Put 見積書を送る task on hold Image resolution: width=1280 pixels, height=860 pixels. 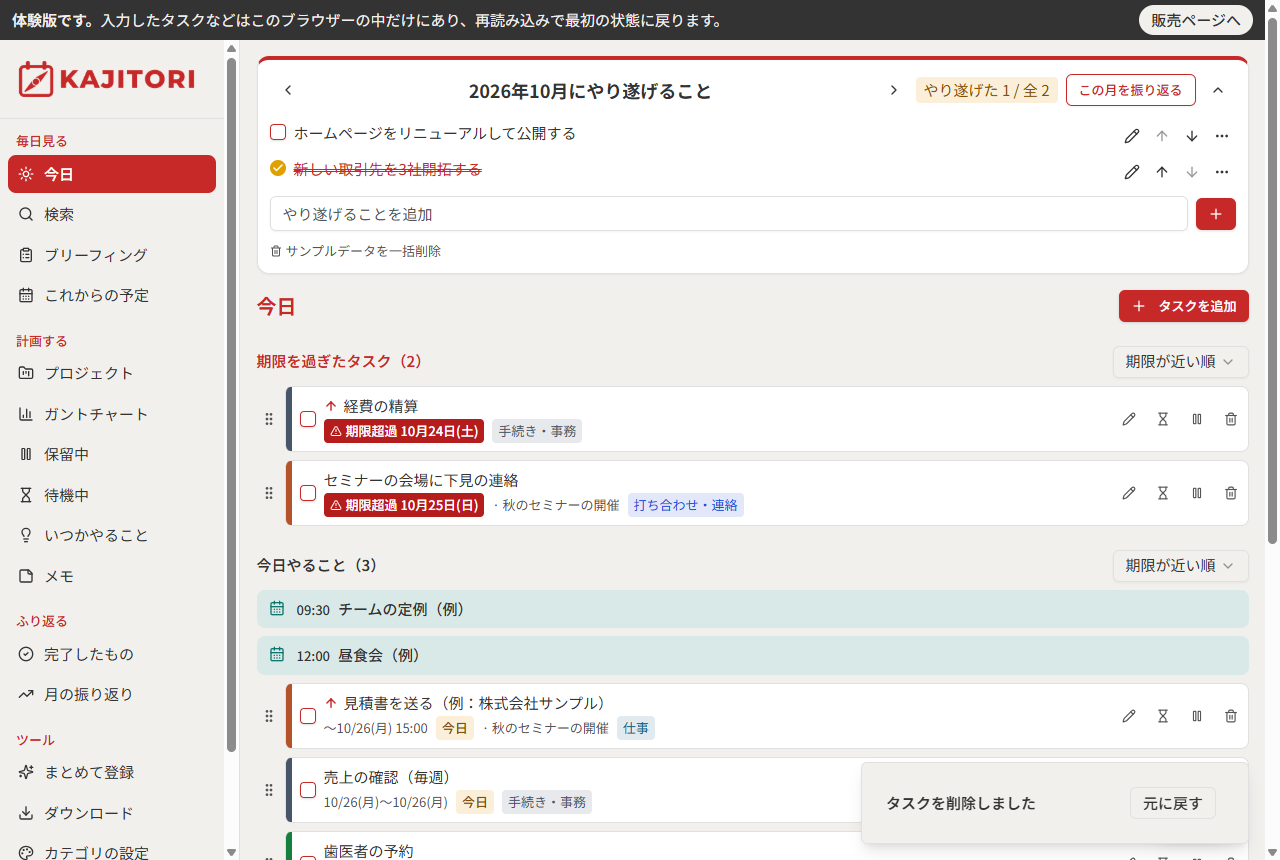[x=1197, y=716]
